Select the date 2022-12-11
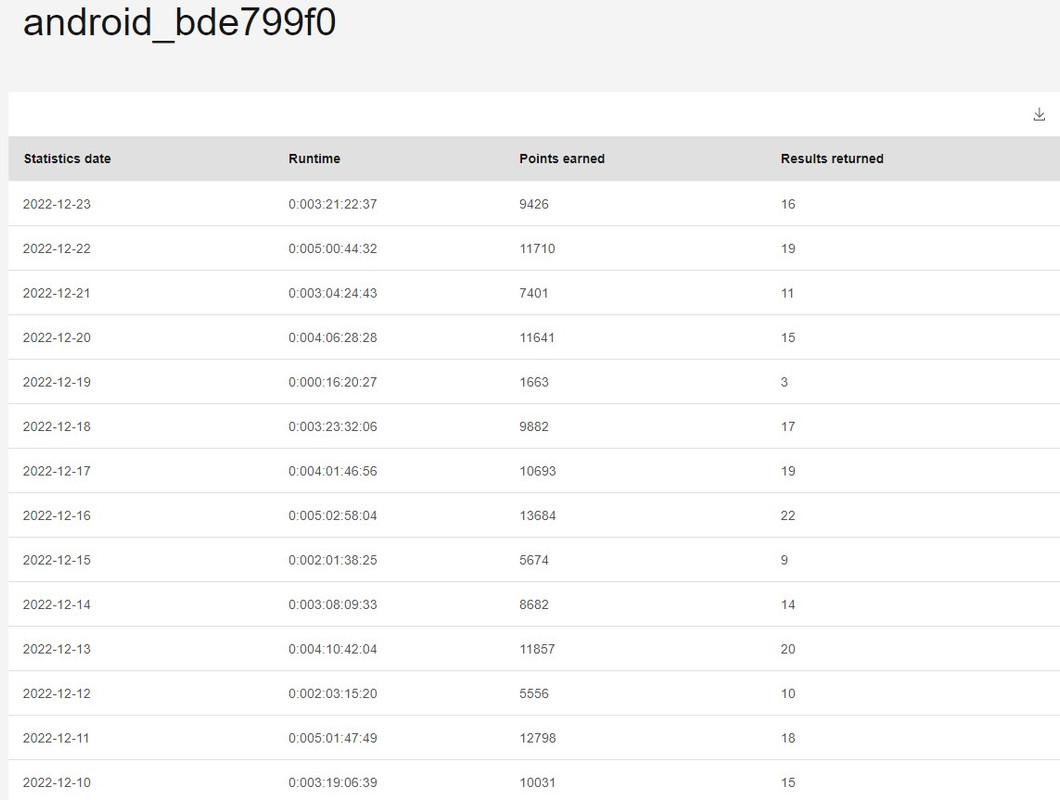1060x800 pixels. [56, 738]
